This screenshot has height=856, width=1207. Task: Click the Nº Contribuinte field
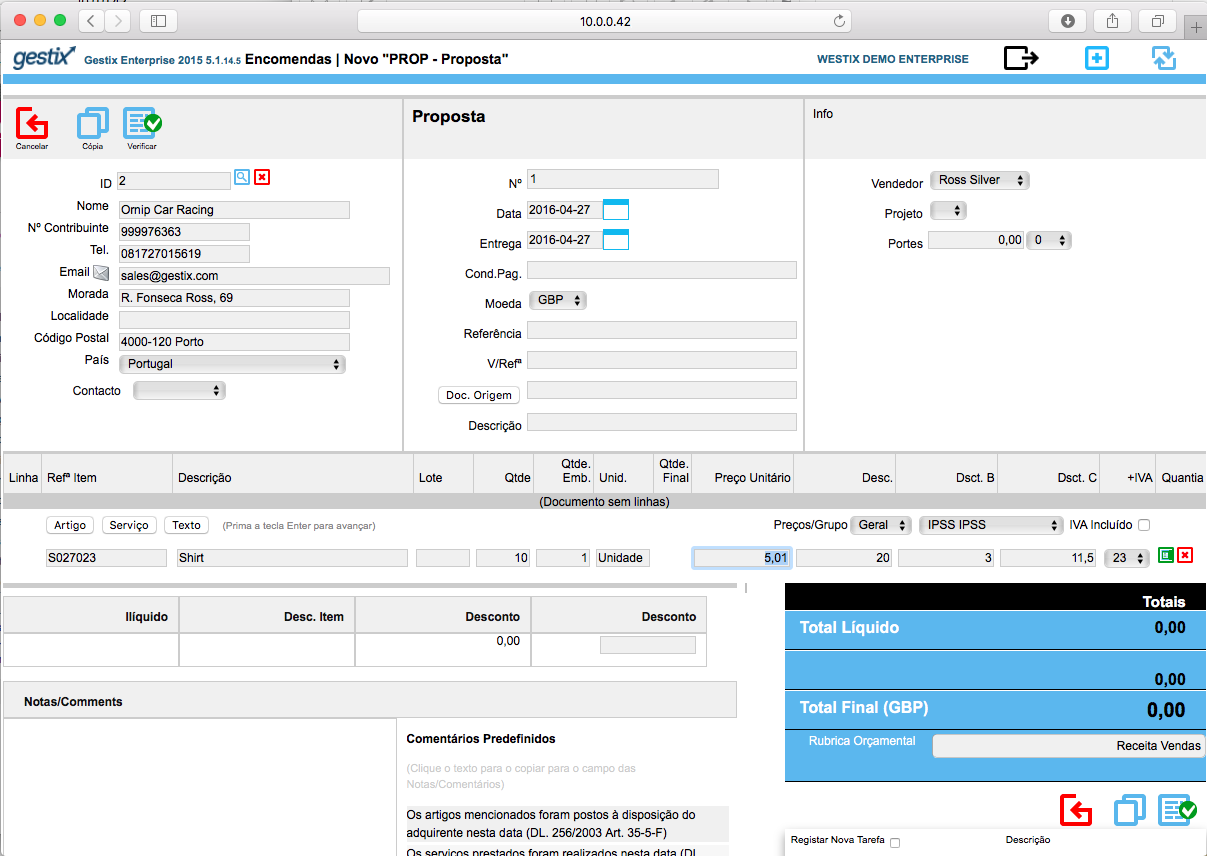pos(184,232)
